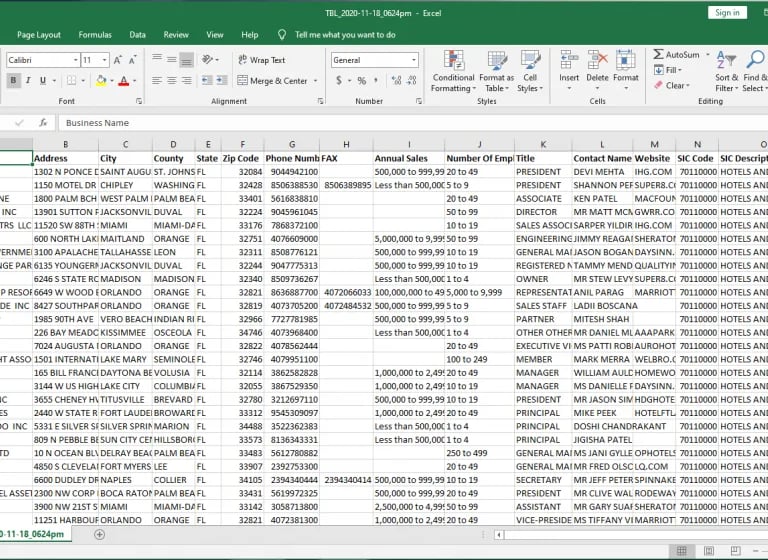Add a new sheet with plus button
The image size is (768, 560).
point(99,535)
